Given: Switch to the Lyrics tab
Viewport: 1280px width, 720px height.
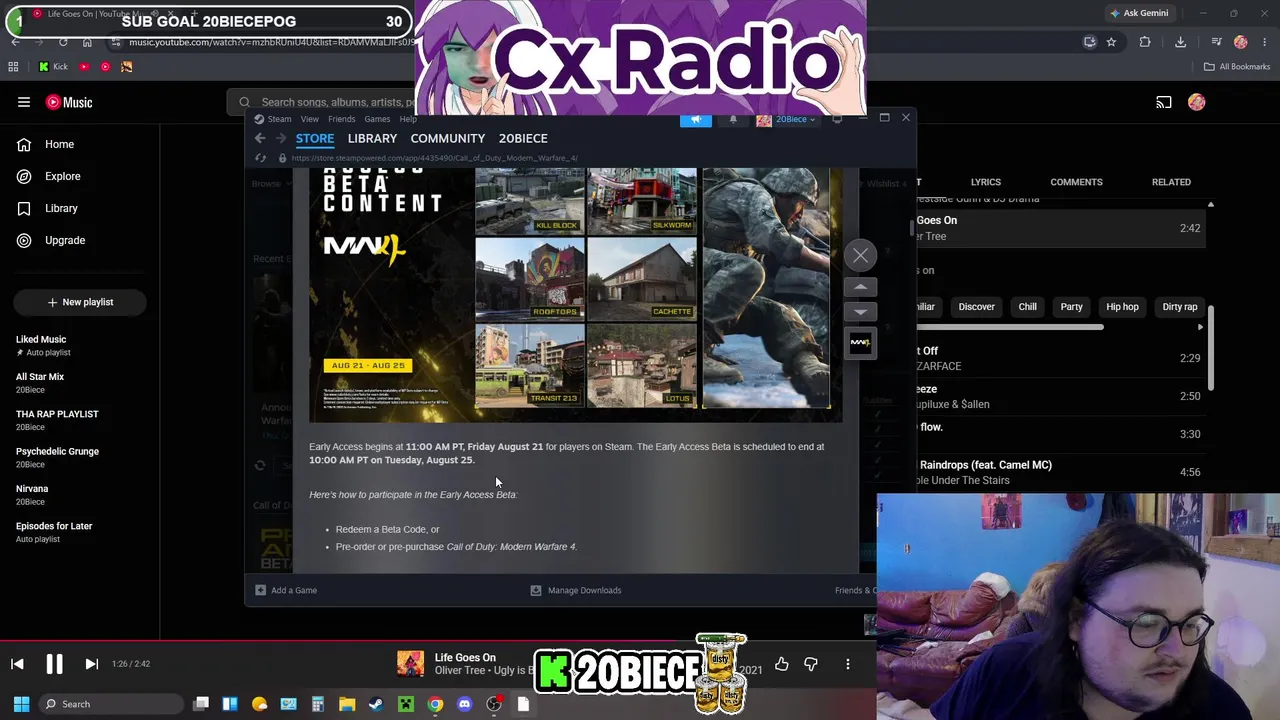Looking at the screenshot, I should (985, 182).
